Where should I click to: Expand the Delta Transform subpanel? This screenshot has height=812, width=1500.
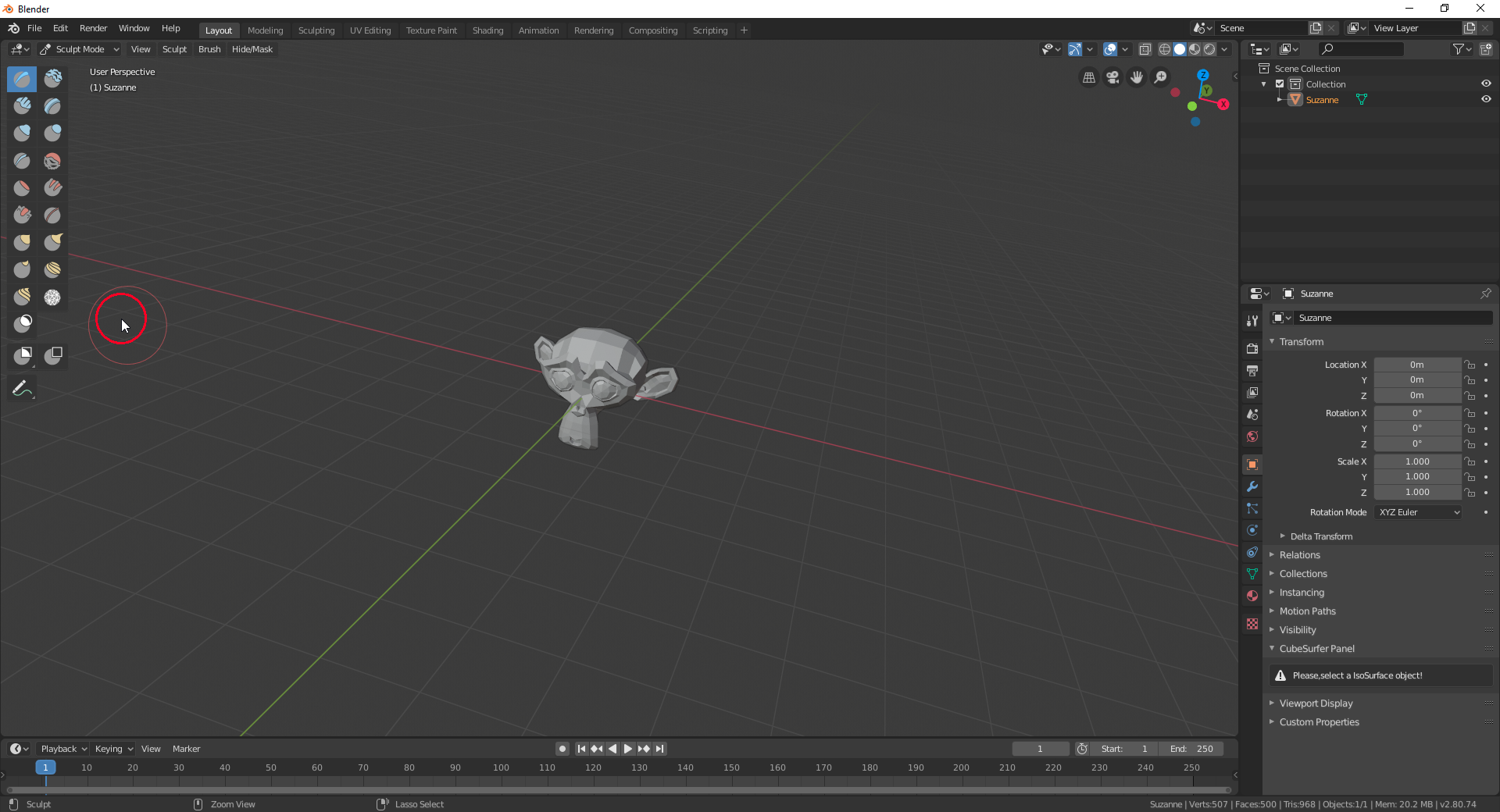[x=1321, y=536]
